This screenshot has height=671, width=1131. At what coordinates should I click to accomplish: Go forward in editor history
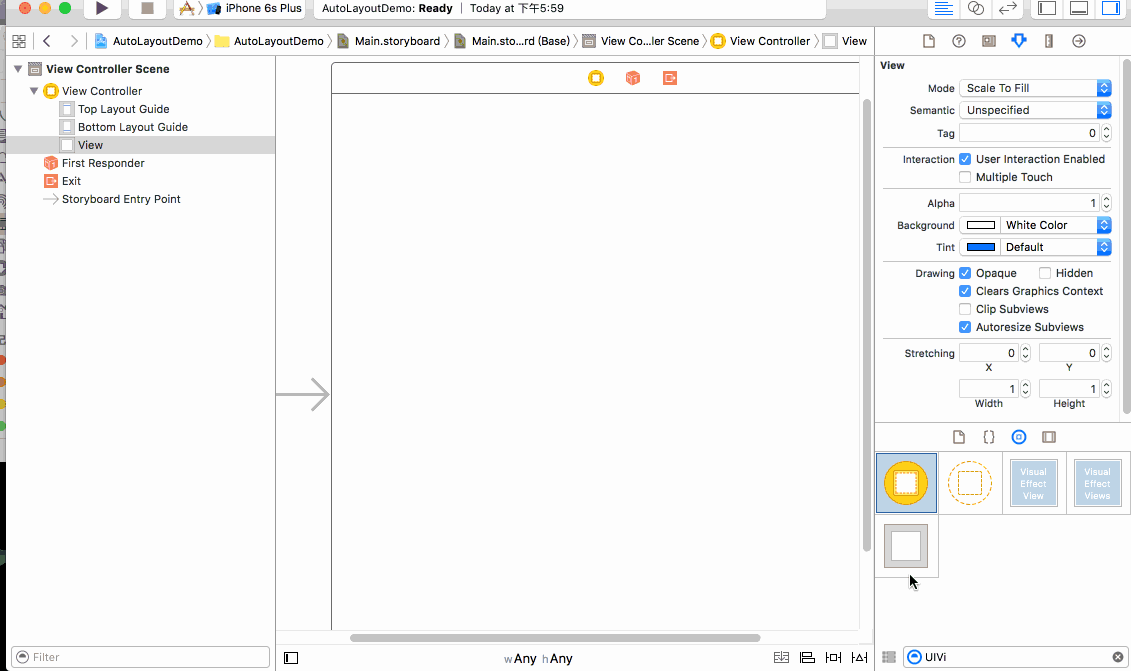click(x=74, y=41)
